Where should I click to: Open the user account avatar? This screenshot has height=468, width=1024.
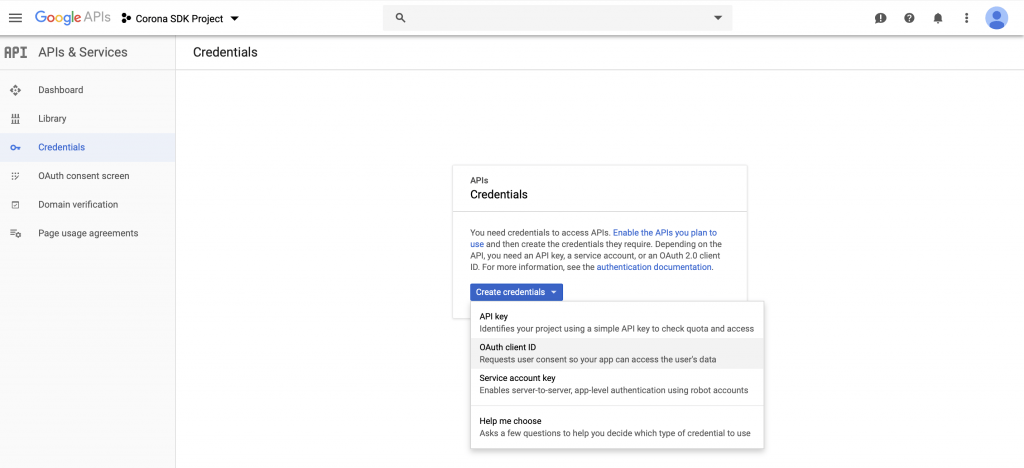pos(996,18)
